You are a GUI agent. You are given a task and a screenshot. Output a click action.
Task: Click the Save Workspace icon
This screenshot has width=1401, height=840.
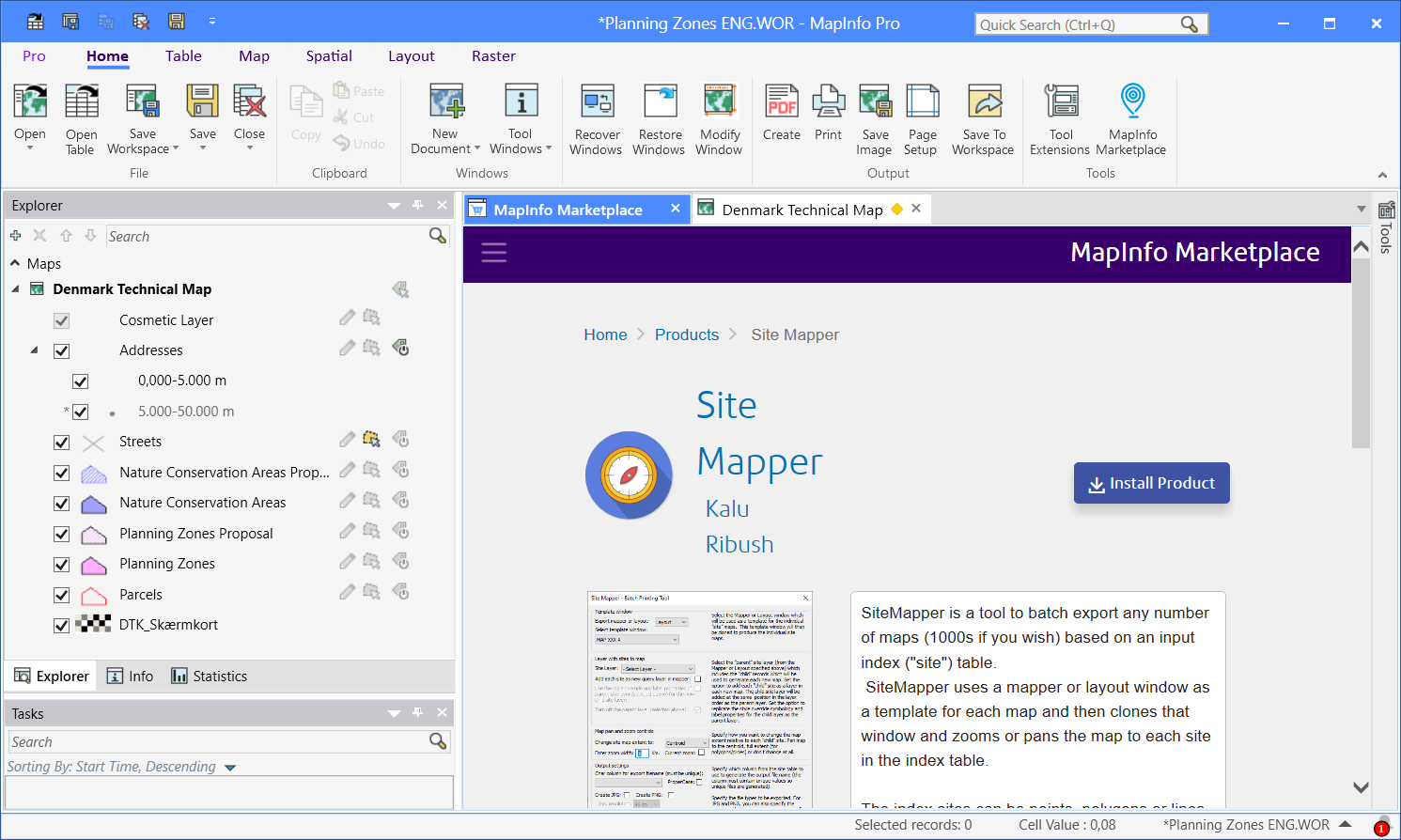(142, 101)
